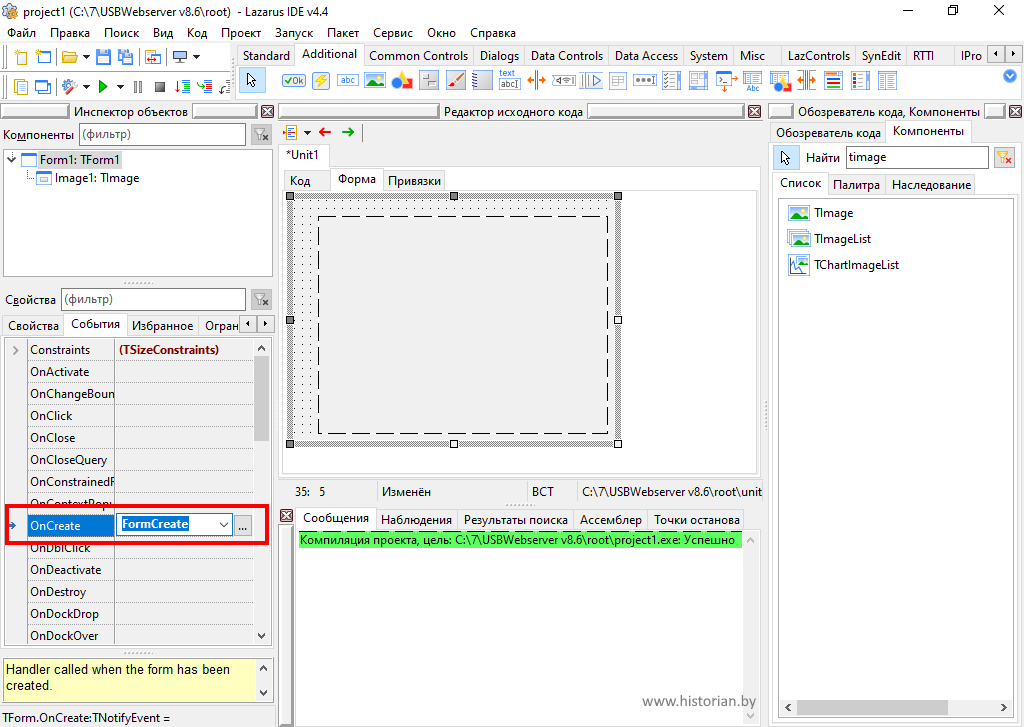The height and width of the screenshot is (727, 1024).
Task: Switch to the Свойства tab
Action: coord(33,326)
